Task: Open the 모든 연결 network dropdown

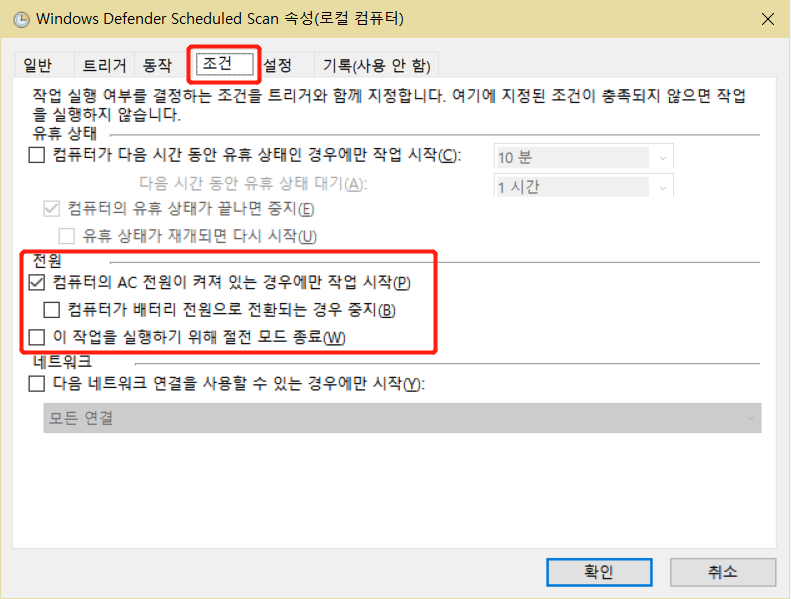Action: tap(402, 418)
